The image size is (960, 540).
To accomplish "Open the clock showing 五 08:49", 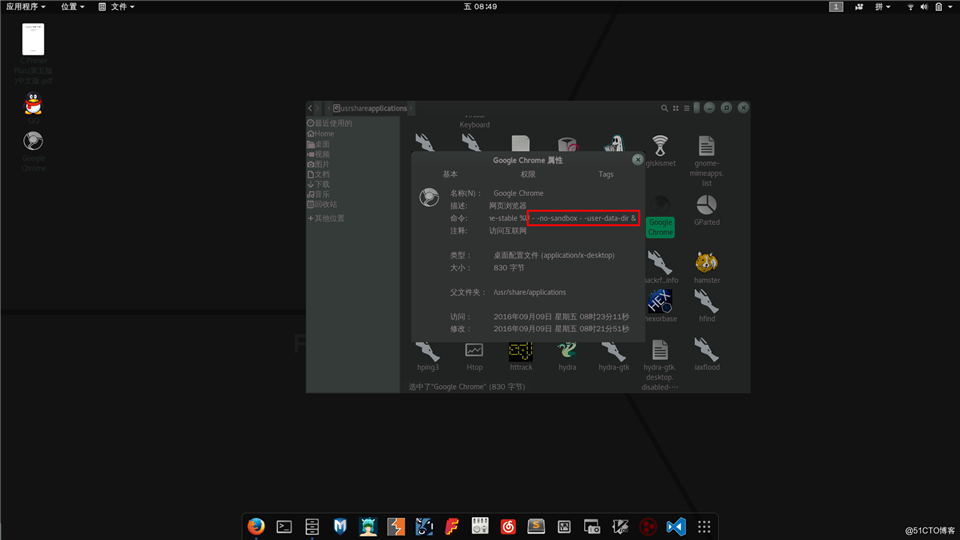I will (x=480, y=7).
